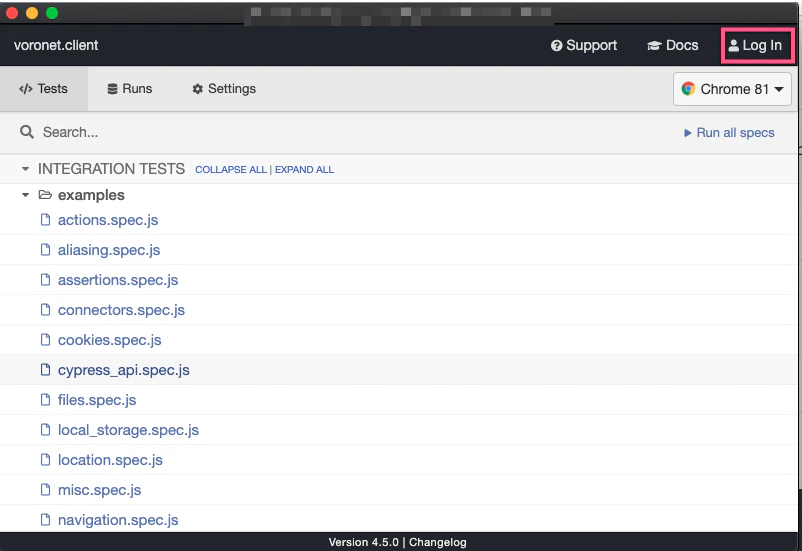Viewport: 802px width, 551px height.
Task: Click the Tests code-brackets icon
Action: click(x=26, y=89)
